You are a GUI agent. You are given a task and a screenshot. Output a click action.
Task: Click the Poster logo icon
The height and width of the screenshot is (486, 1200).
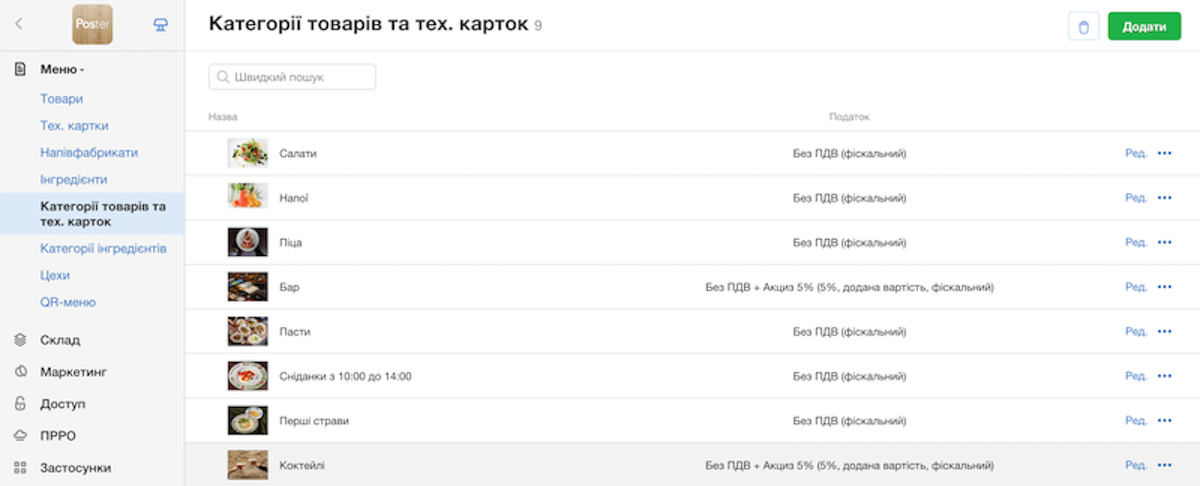point(93,25)
